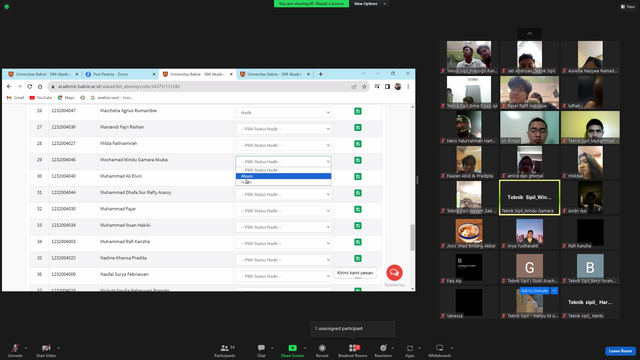The image size is (640, 360).
Task: Click the Unmute microphone icon
Action: (x=15, y=348)
